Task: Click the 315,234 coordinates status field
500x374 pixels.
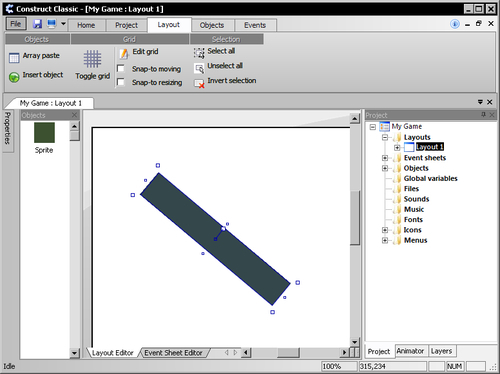Action: click(x=392, y=366)
